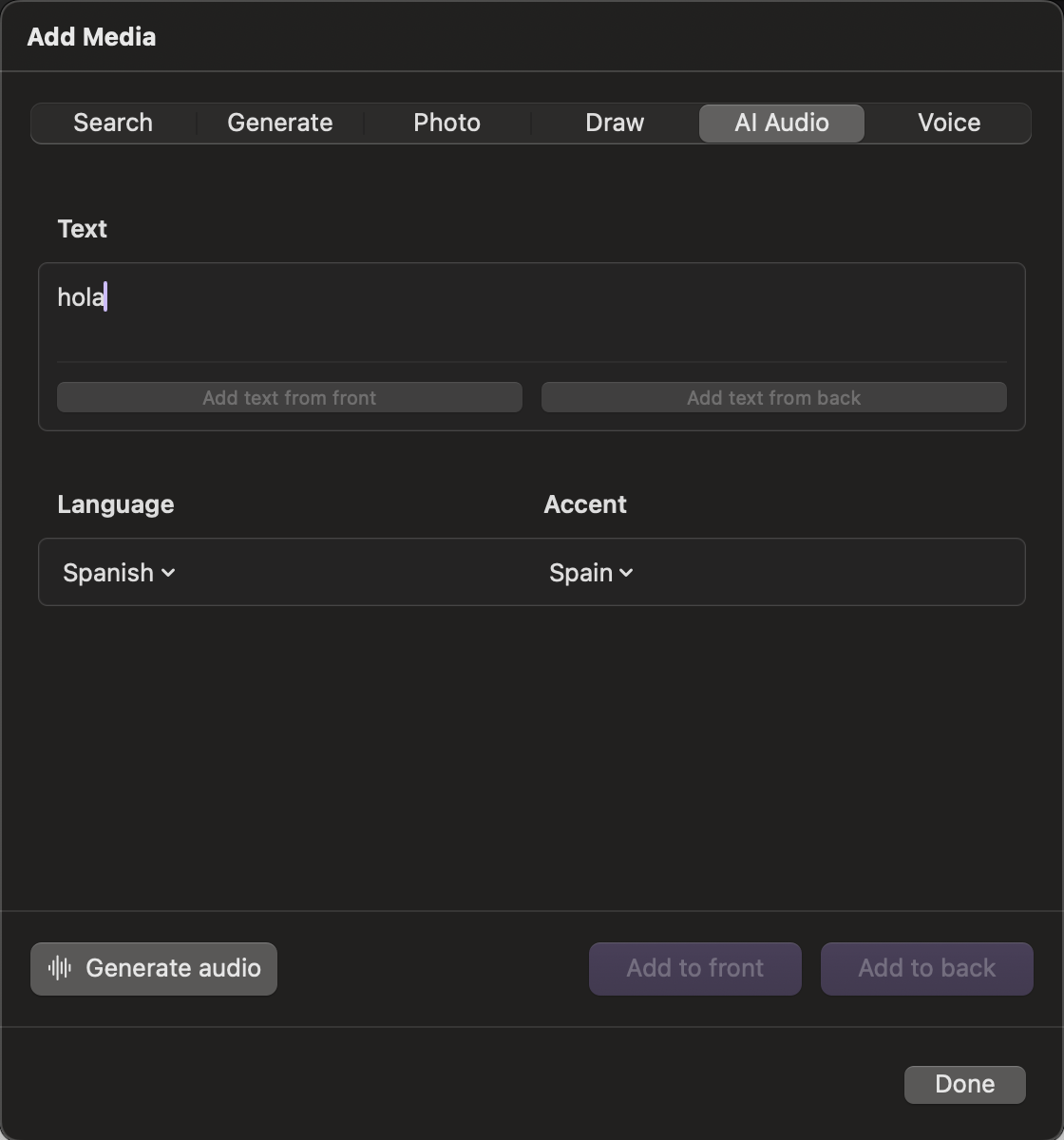Open the Spain accent dropdown
The image size is (1064, 1140).
pyautogui.click(x=591, y=573)
